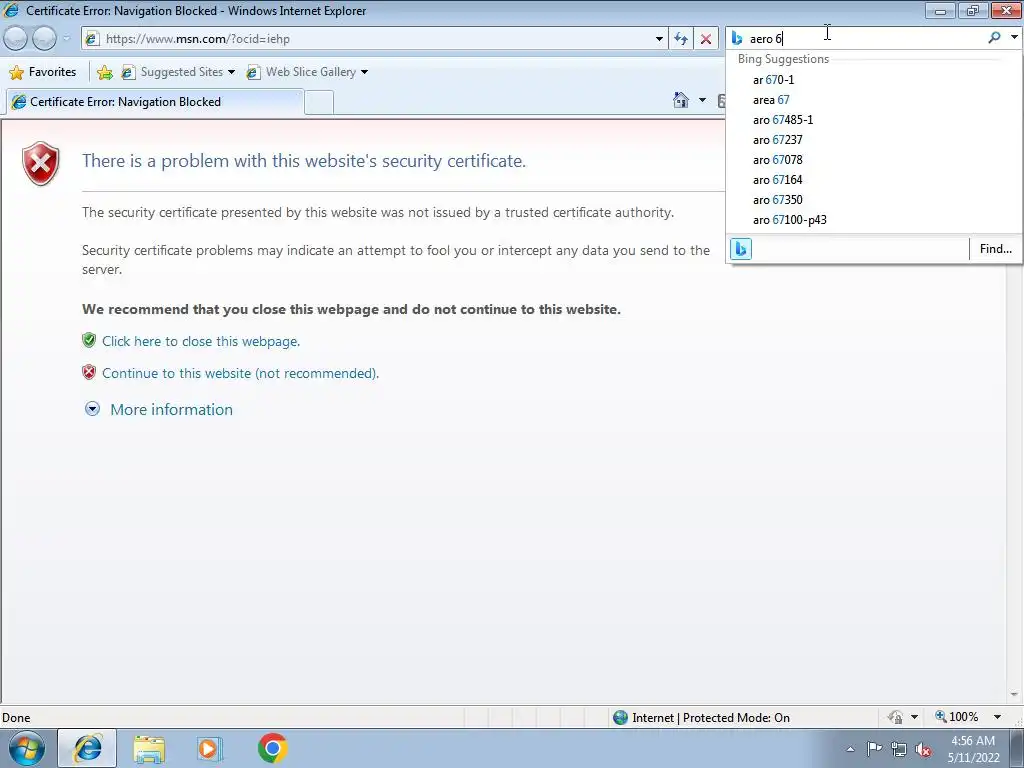
Task: Click 'Continue to this website (not recommended)' link
Action: click(x=240, y=373)
